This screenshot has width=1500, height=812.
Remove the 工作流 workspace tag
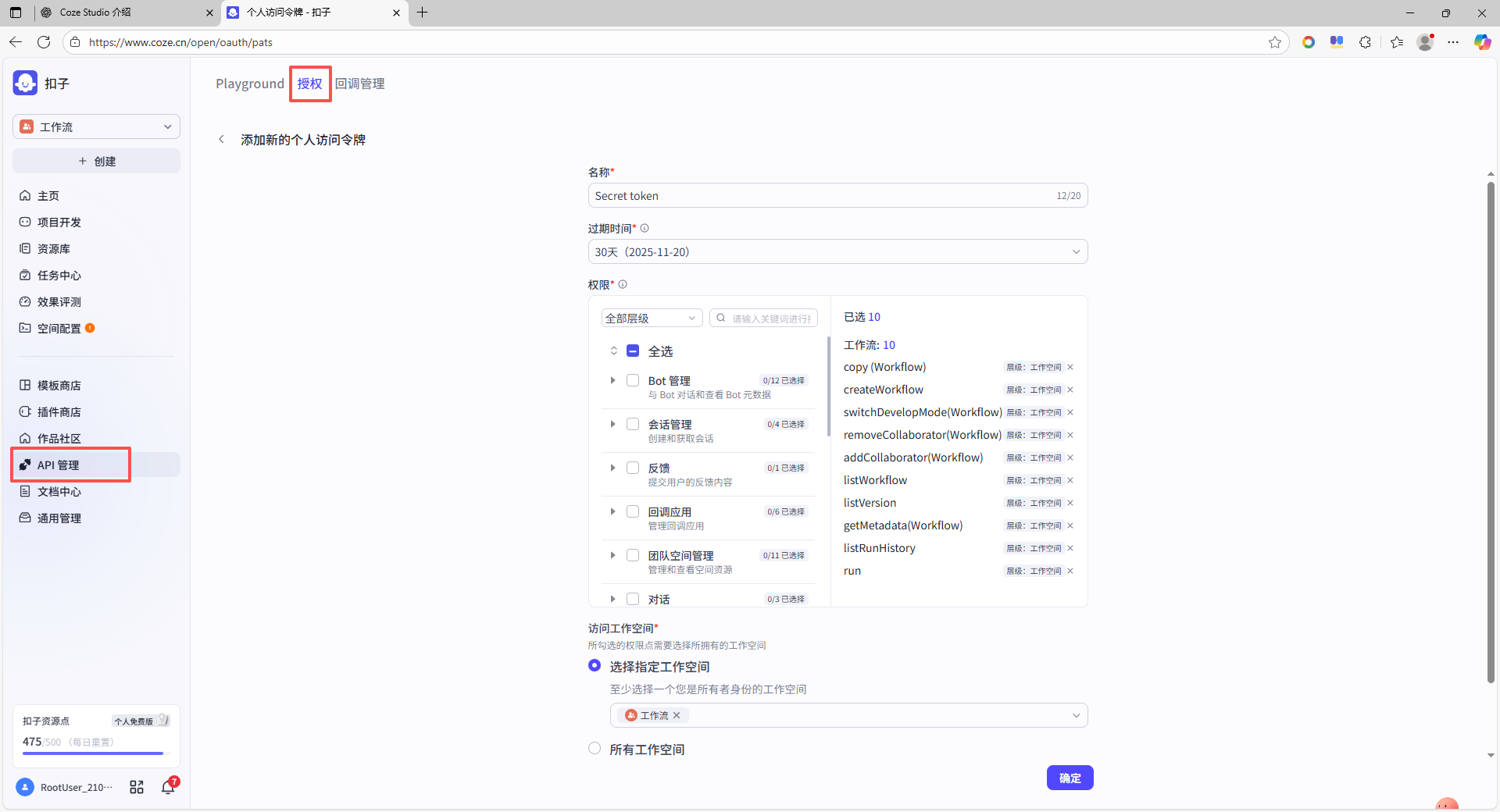click(677, 715)
